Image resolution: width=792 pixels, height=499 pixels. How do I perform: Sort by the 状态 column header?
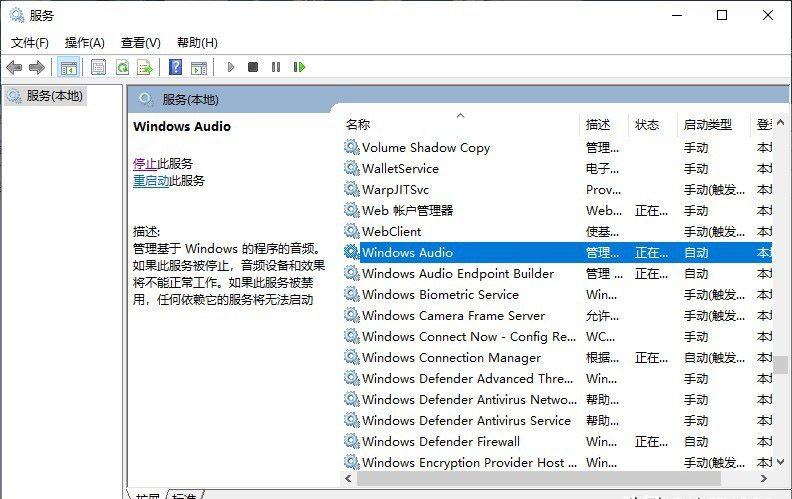(x=653, y=124)
